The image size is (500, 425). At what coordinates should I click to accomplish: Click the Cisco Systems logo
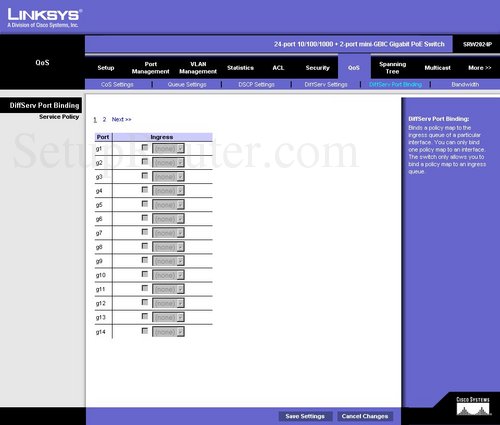point(473,406)
